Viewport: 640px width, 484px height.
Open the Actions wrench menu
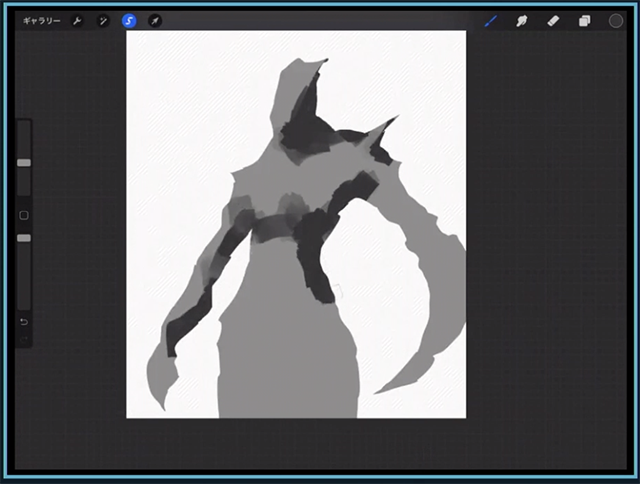[x=78, y=21]
